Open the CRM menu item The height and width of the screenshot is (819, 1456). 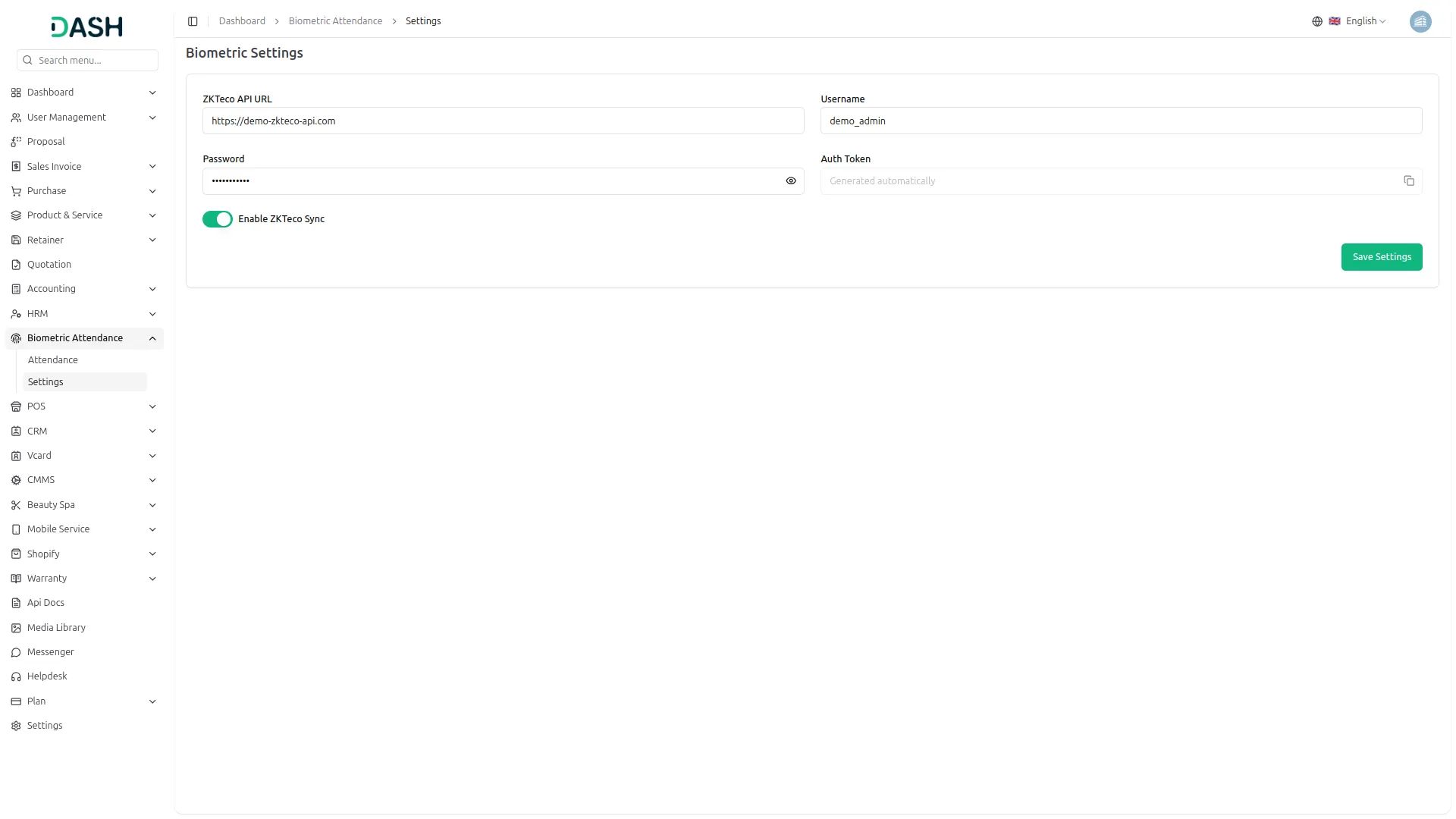click(84, 431)
